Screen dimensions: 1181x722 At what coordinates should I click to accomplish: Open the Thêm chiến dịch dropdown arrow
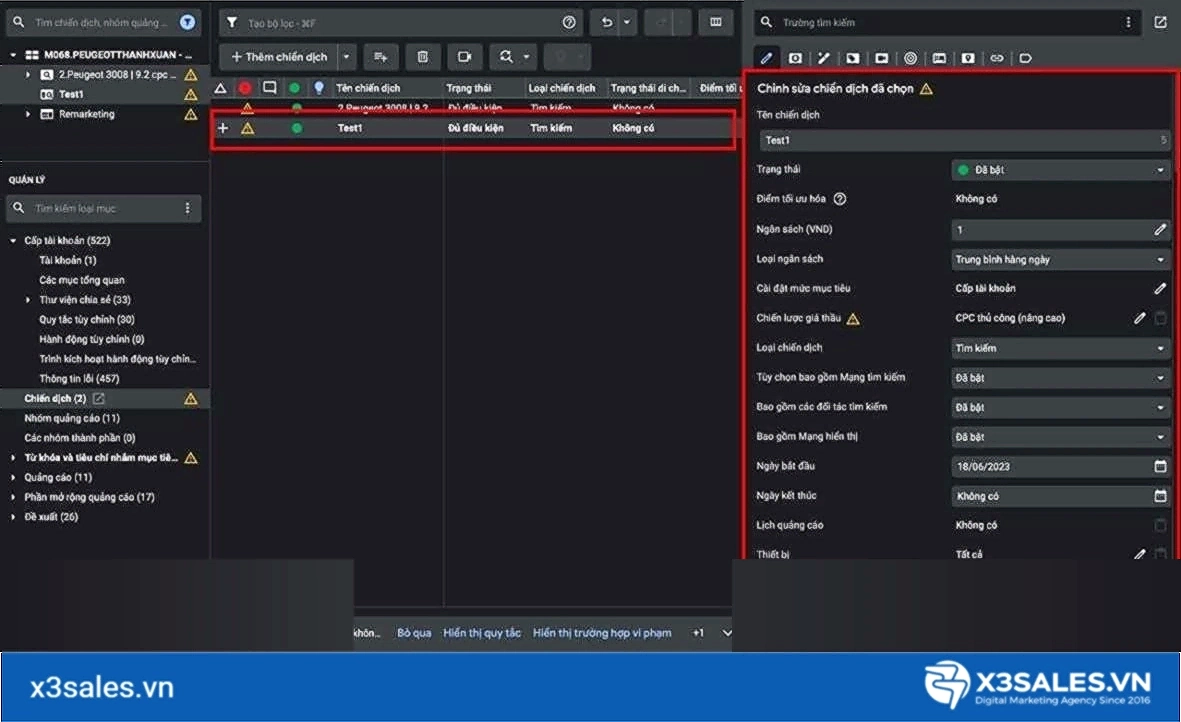[346, 57]
